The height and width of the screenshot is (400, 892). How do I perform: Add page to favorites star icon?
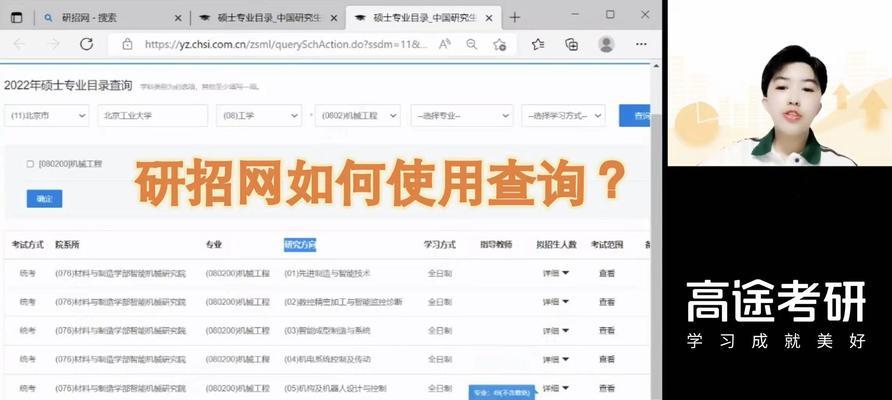[499, 44]
